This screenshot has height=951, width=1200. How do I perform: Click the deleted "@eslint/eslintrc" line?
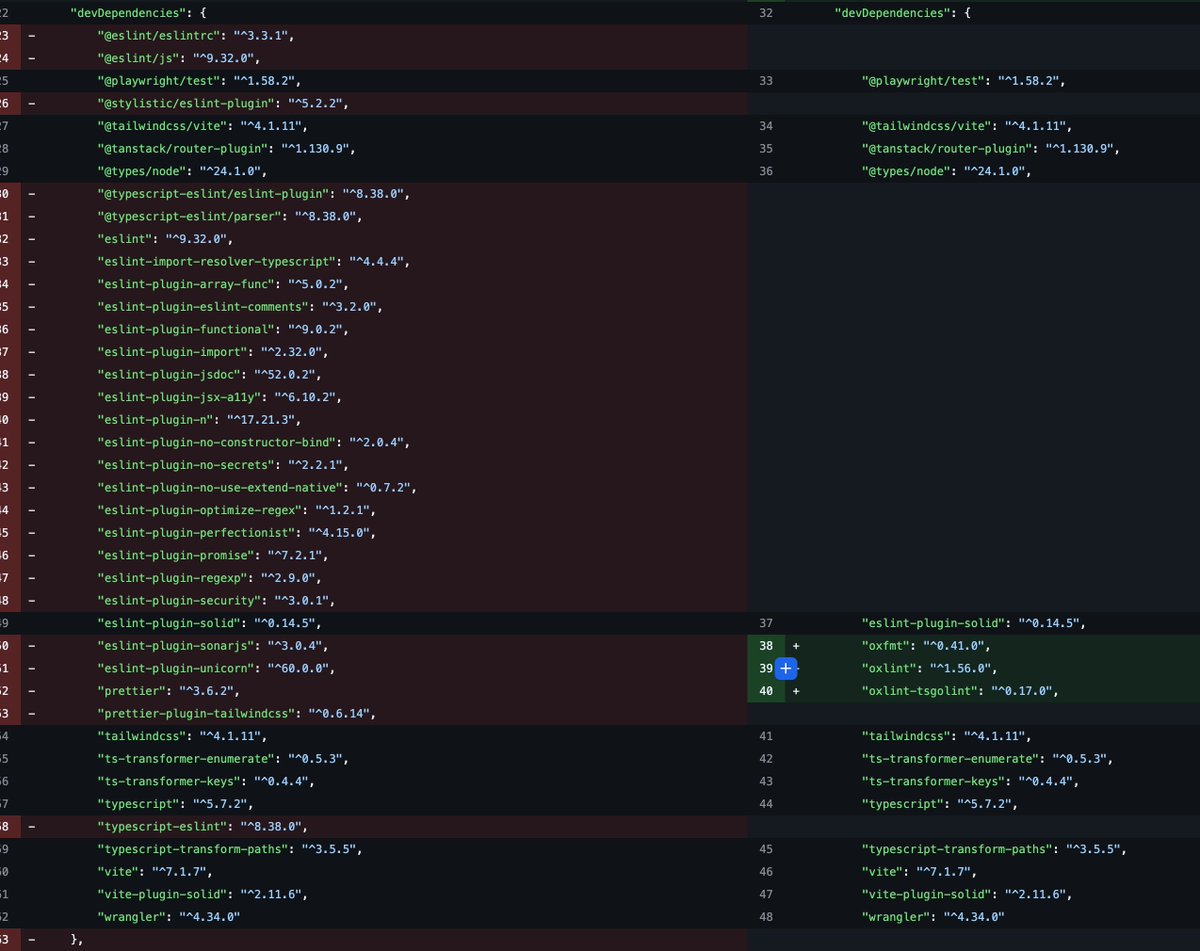(374, 36)
